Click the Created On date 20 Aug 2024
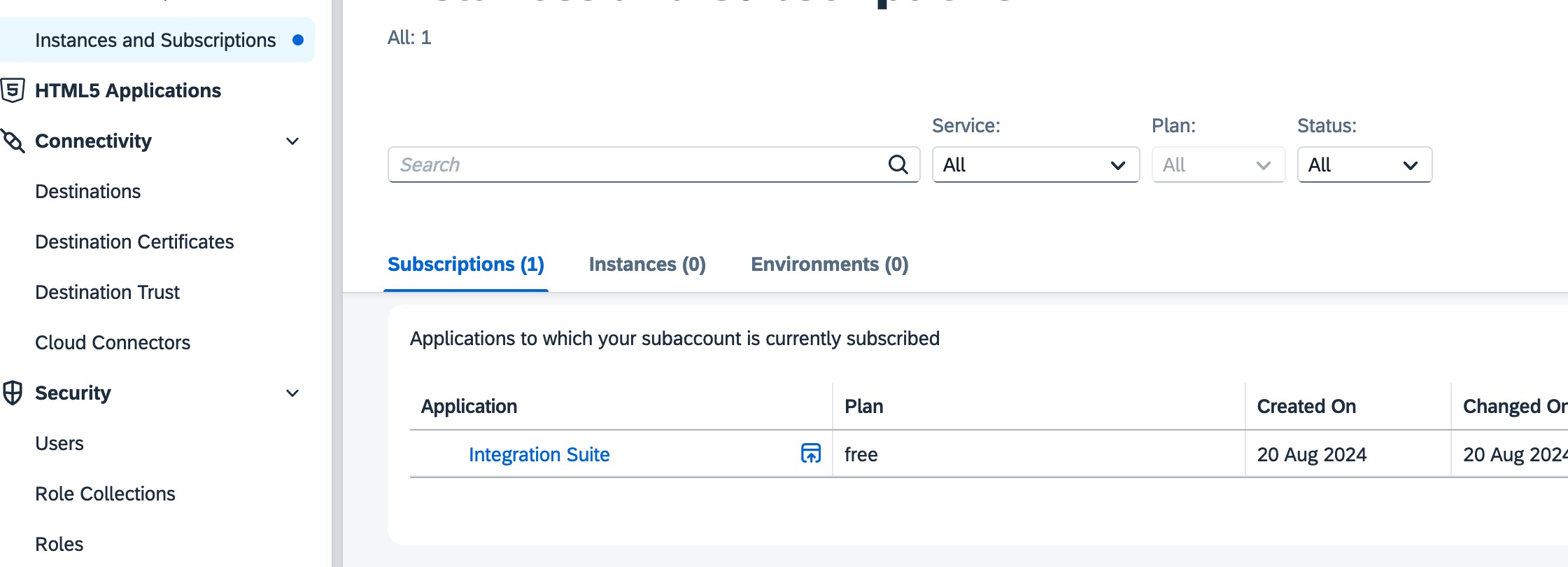1568x567 pixels. click(1311, 454)
